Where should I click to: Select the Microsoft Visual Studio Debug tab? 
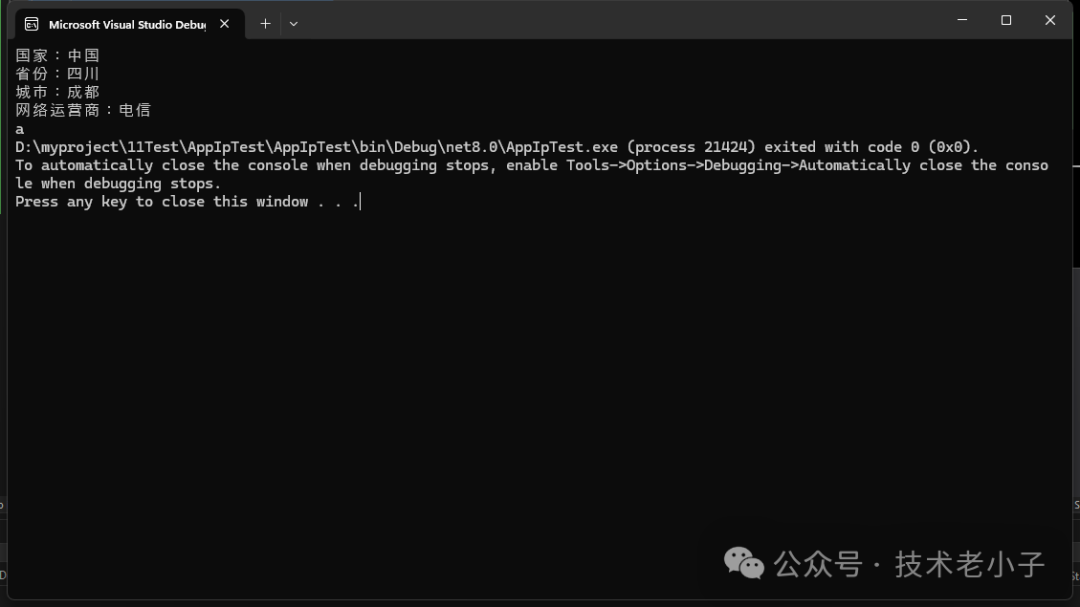[x=126, y=24]
